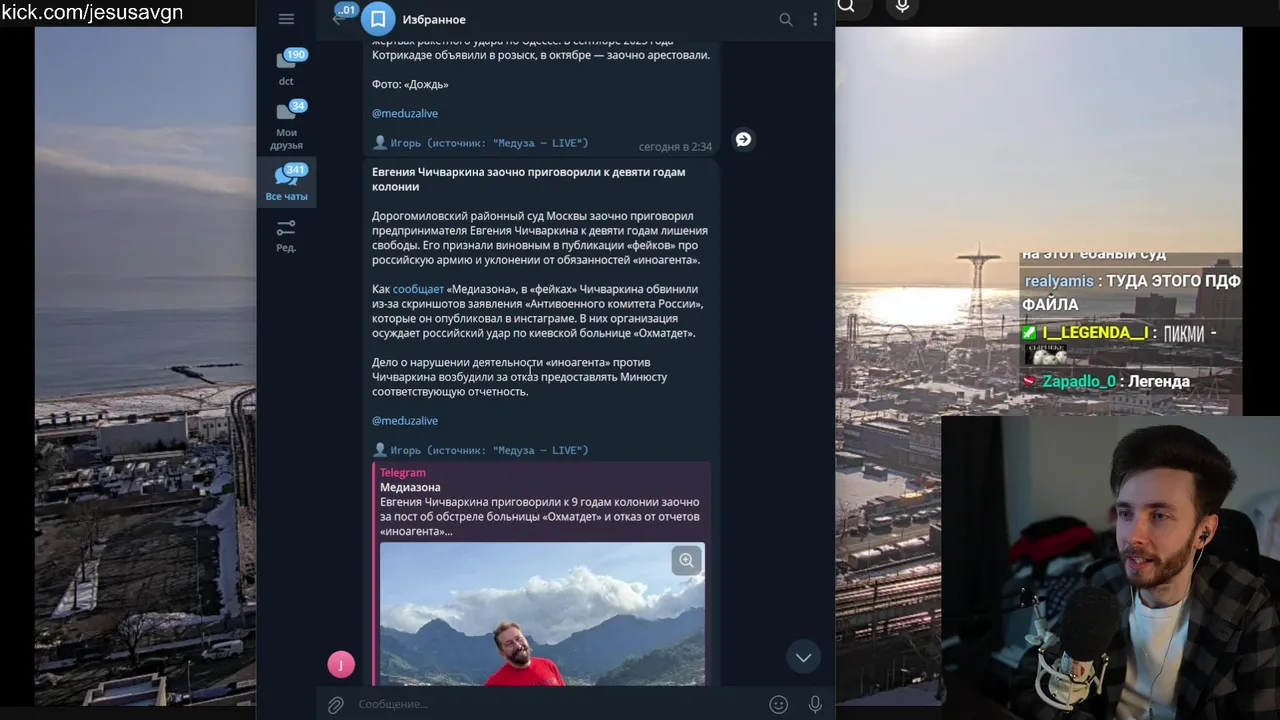Go back using the arrow beside Избранное
The image size is (1280, 720).
point(338,19)
